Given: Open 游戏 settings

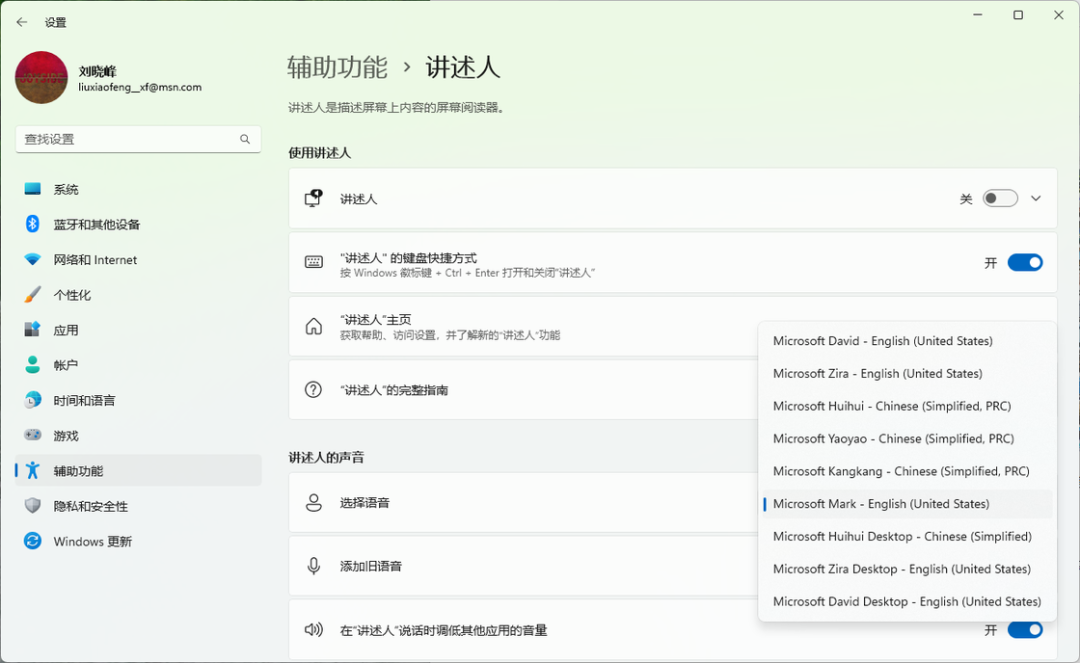Looking at the screenshot, I should pos(138,435).
